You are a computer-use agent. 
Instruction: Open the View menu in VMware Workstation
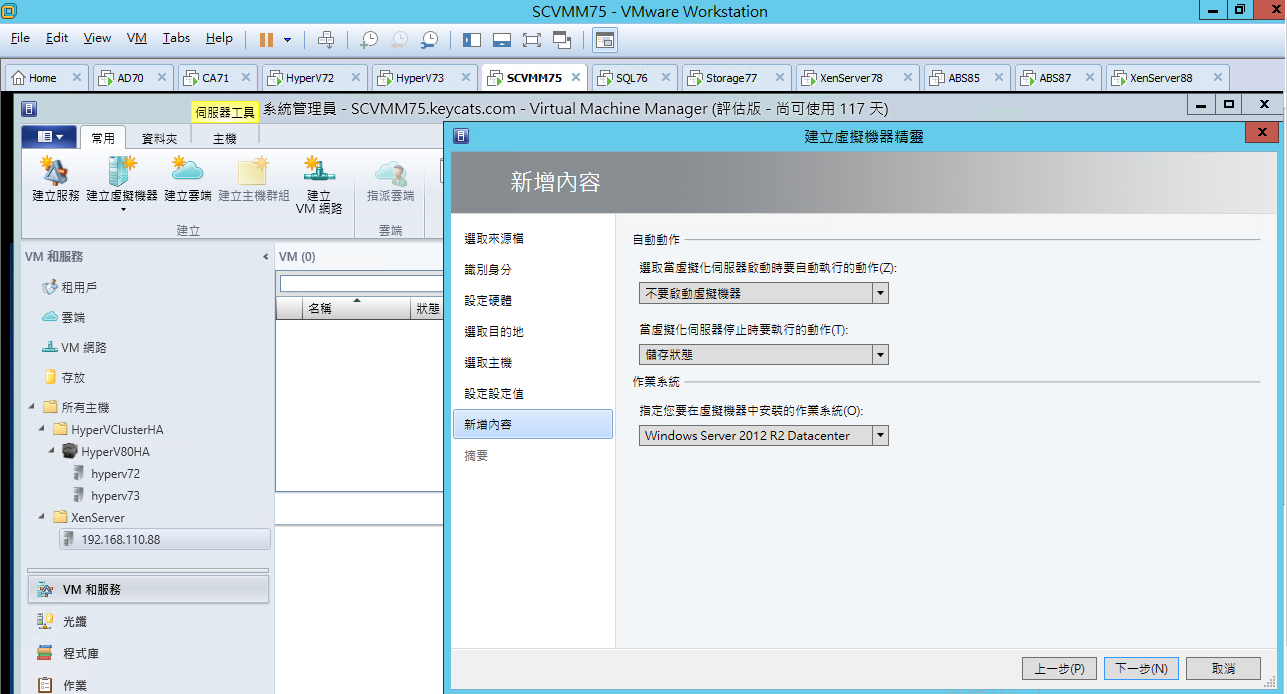tap(97, 38)
